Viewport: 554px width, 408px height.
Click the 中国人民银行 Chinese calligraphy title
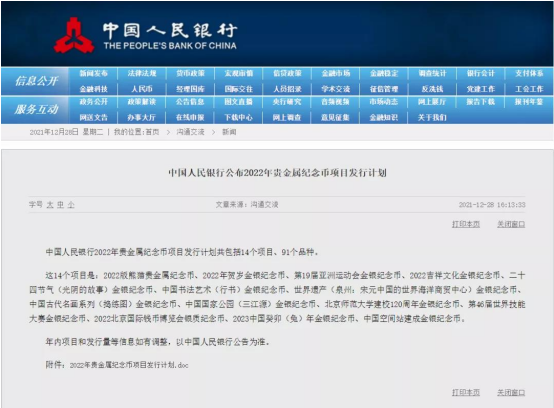point(170,31)
